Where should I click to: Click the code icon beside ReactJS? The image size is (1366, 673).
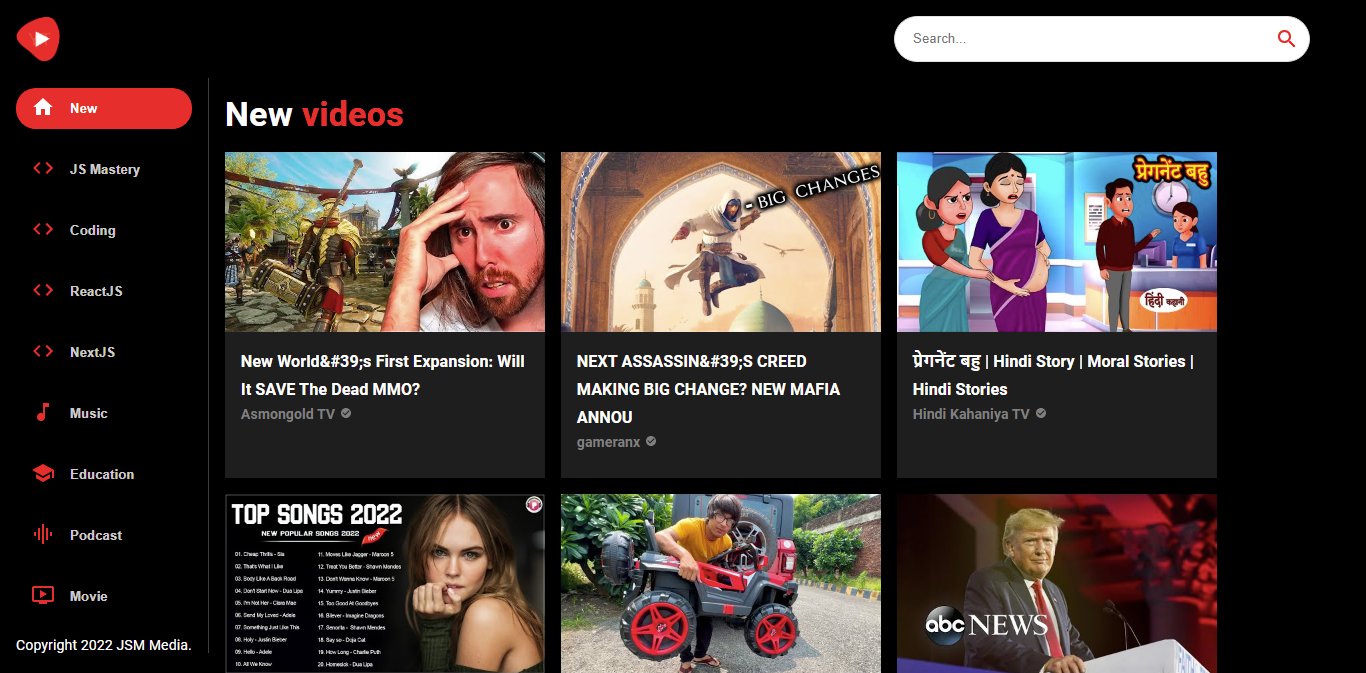(x=43, y=291)
